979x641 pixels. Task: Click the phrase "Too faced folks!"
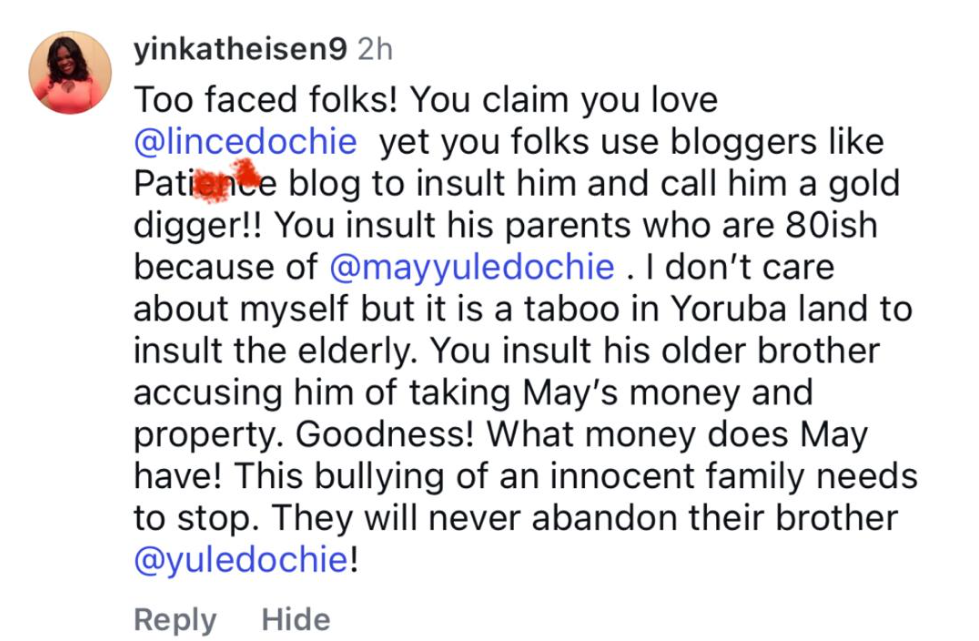[x=267, y=100]
